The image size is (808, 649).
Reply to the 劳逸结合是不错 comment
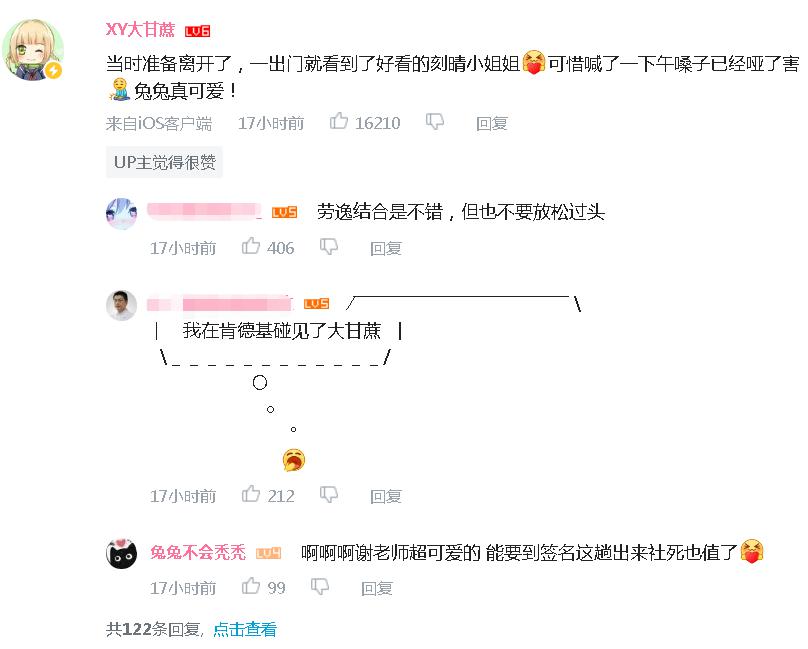pos(385,248)
